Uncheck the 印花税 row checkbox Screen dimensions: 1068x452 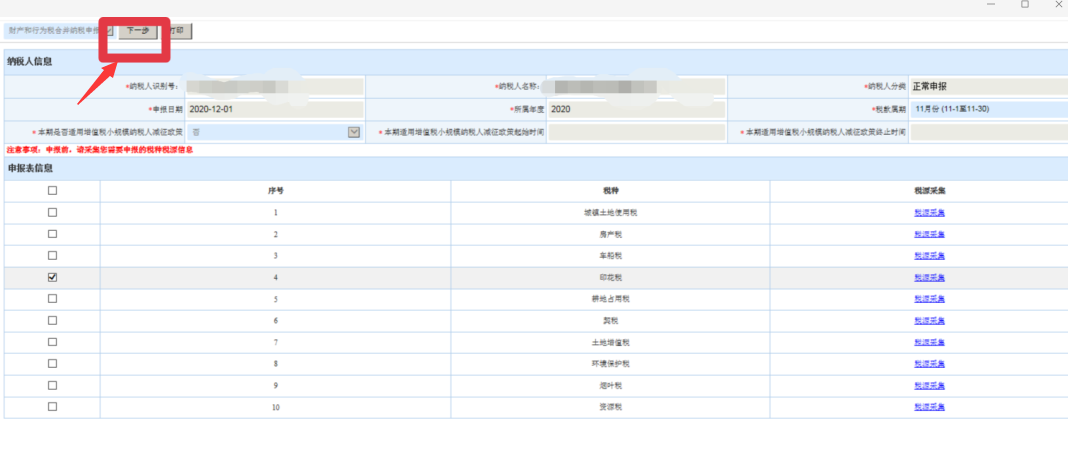(52, 277)
